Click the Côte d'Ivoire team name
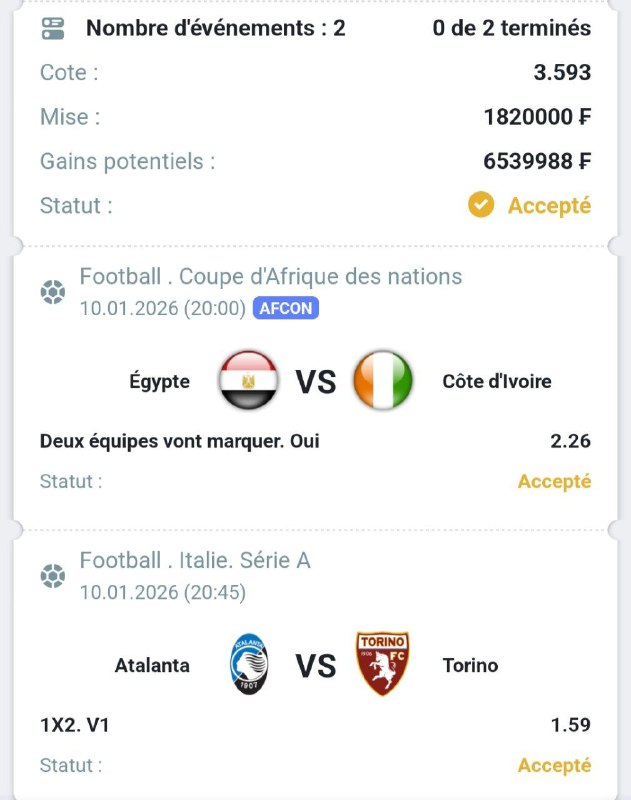631x800 pixels. click(497, 381)
